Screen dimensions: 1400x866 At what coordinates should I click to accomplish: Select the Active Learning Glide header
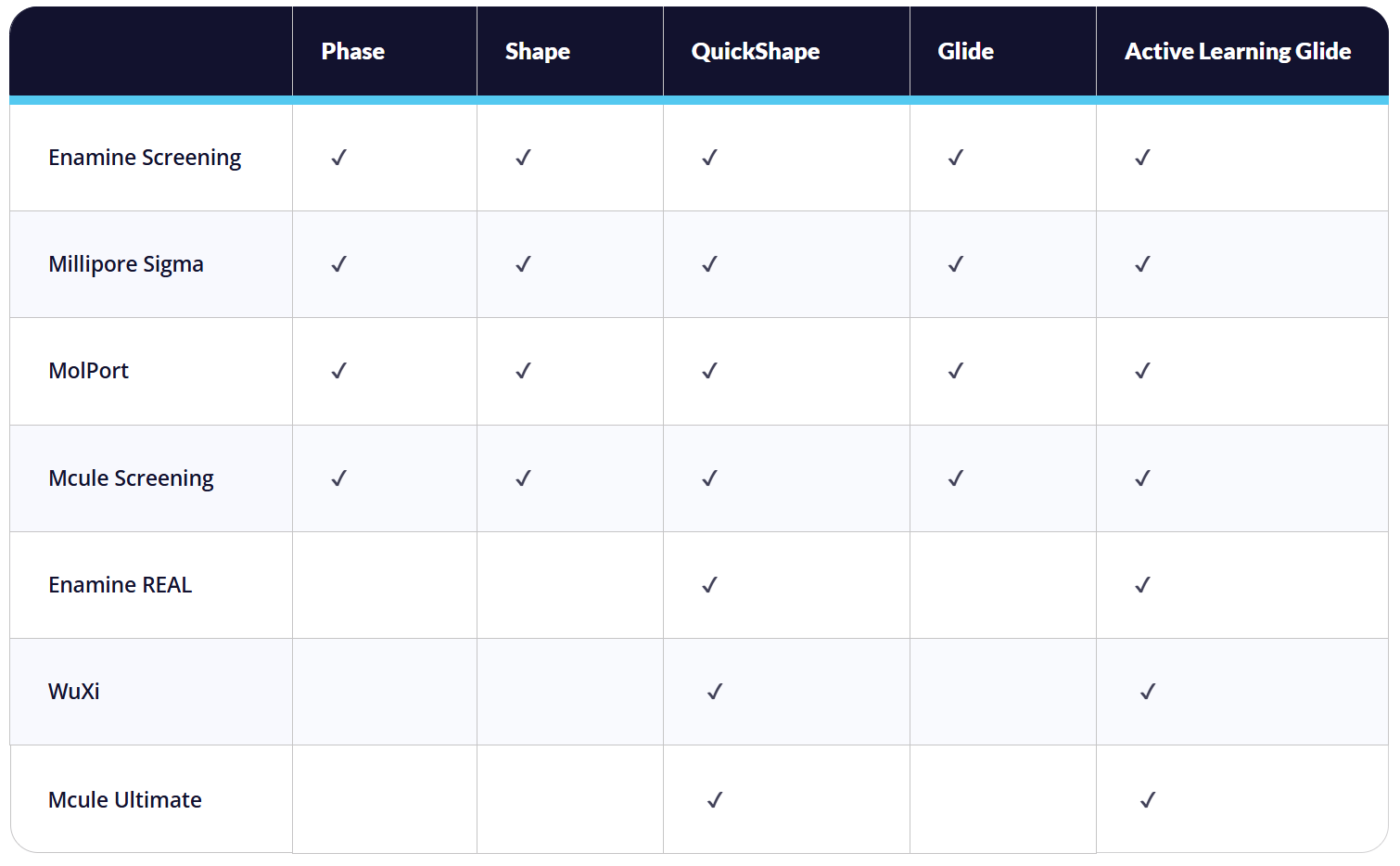[x=1238, y=52]
